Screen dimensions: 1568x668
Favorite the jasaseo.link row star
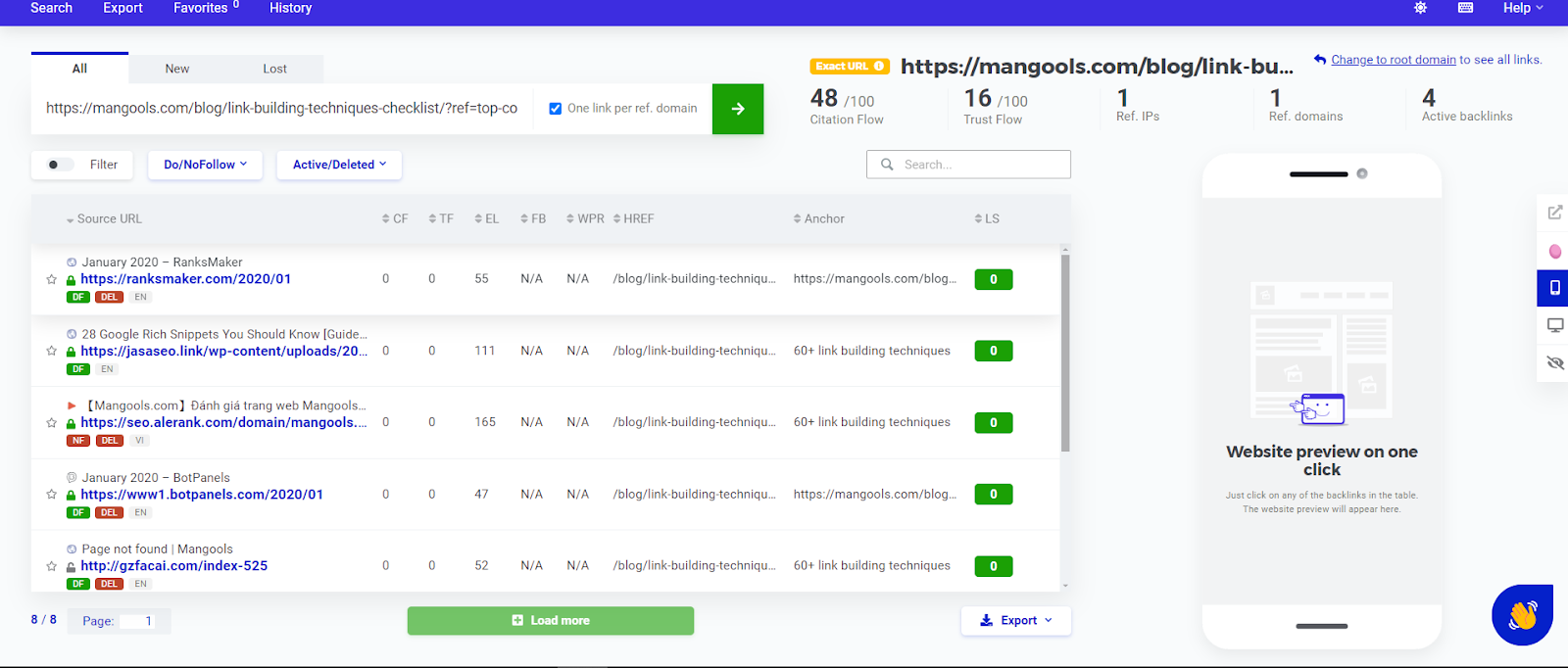point(52,351)
